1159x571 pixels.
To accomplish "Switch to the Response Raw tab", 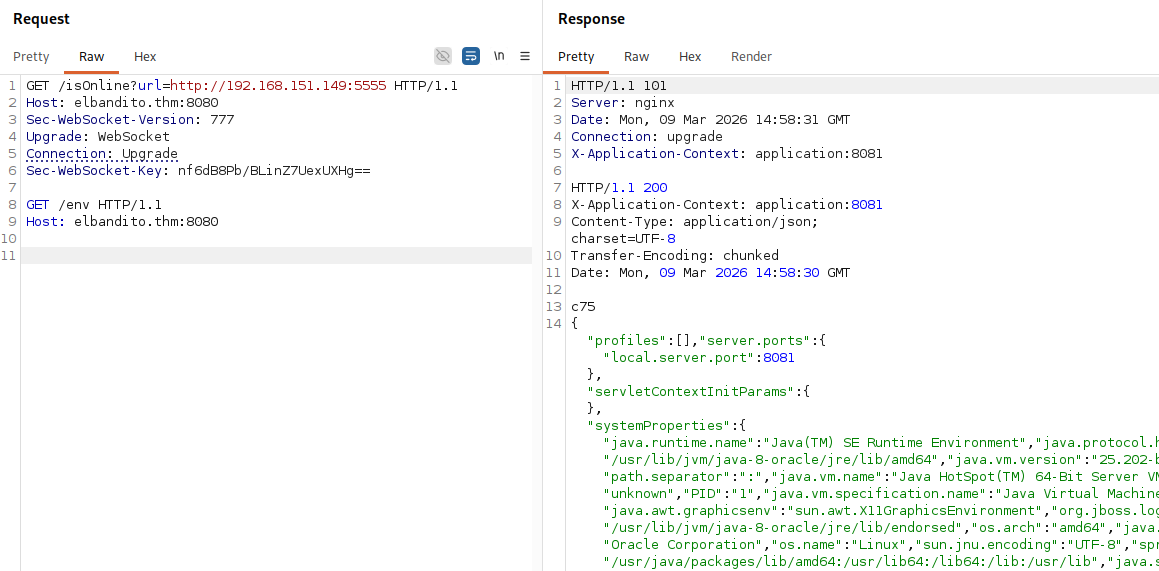I will (636, 57).
